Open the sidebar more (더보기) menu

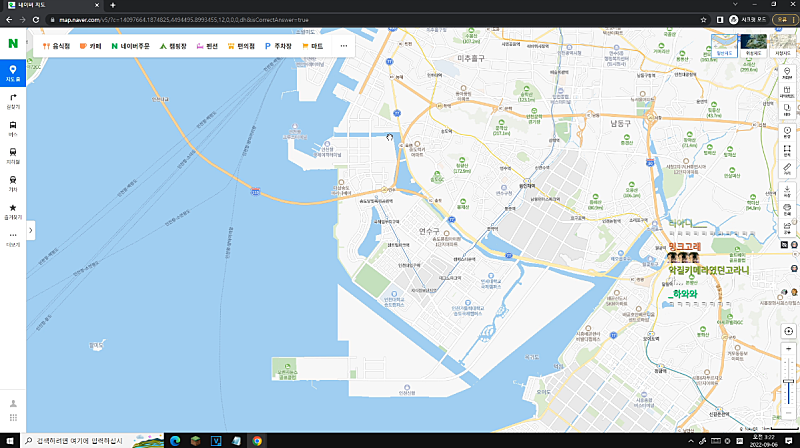pos(13,238)
